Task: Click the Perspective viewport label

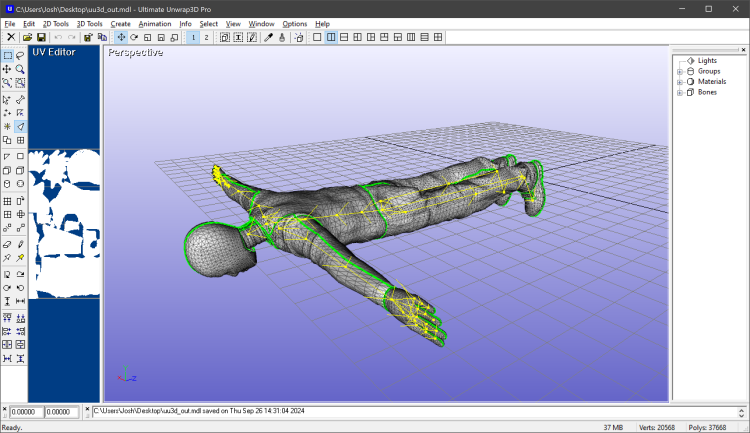Action: click(135, 53)
